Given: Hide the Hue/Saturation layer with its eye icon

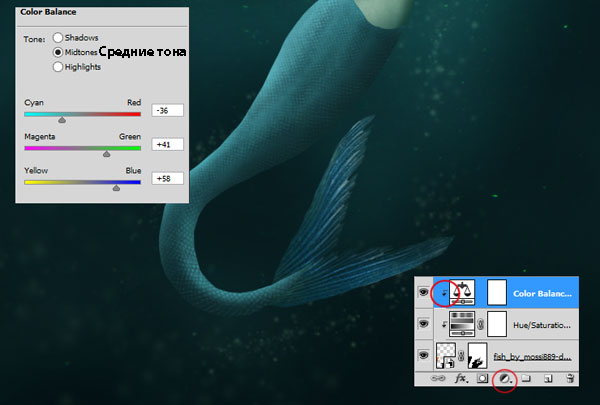Looking at the screenshot, I should pyautogui.click(x=423, y=324).
